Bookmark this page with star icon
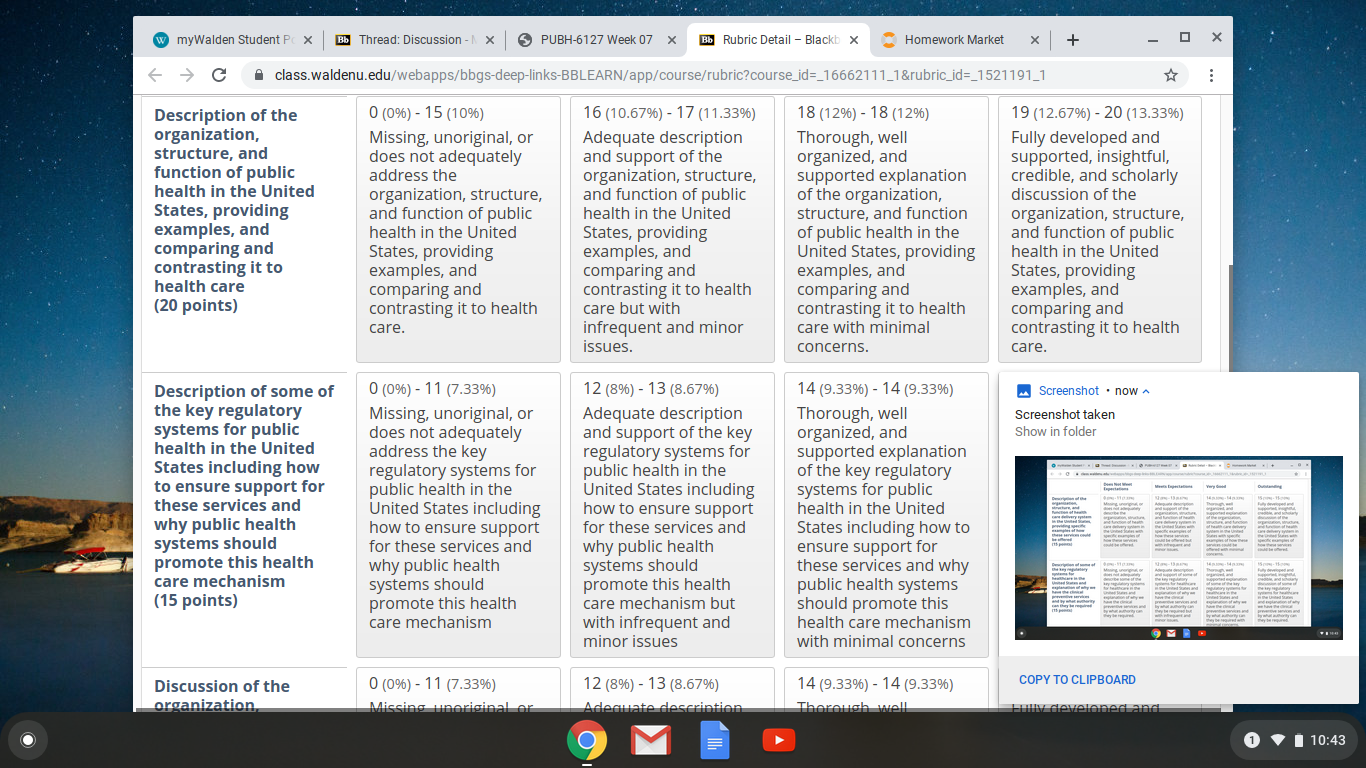 1171,75
